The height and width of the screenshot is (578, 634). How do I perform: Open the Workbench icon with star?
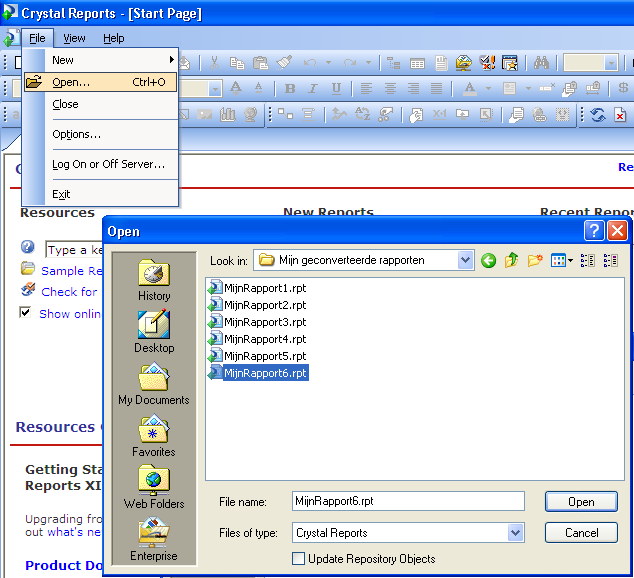509,63
